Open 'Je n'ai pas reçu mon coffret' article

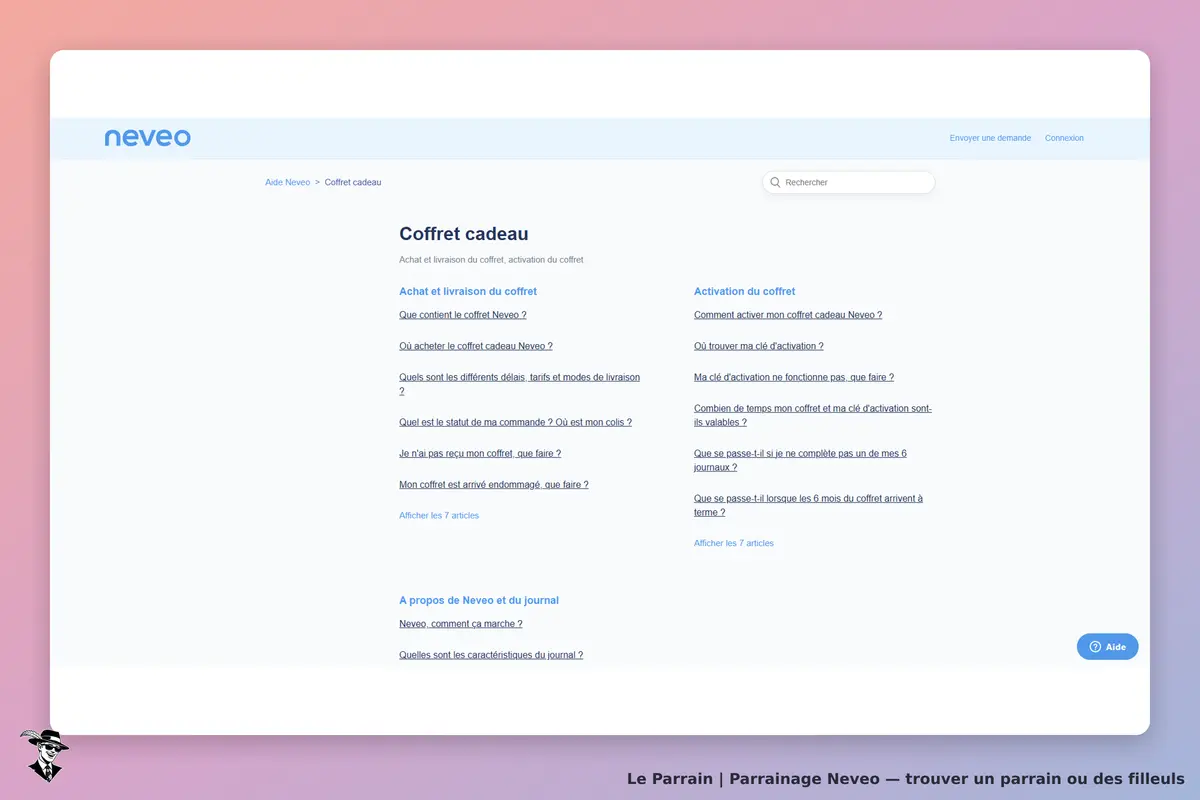coord(480,454)
